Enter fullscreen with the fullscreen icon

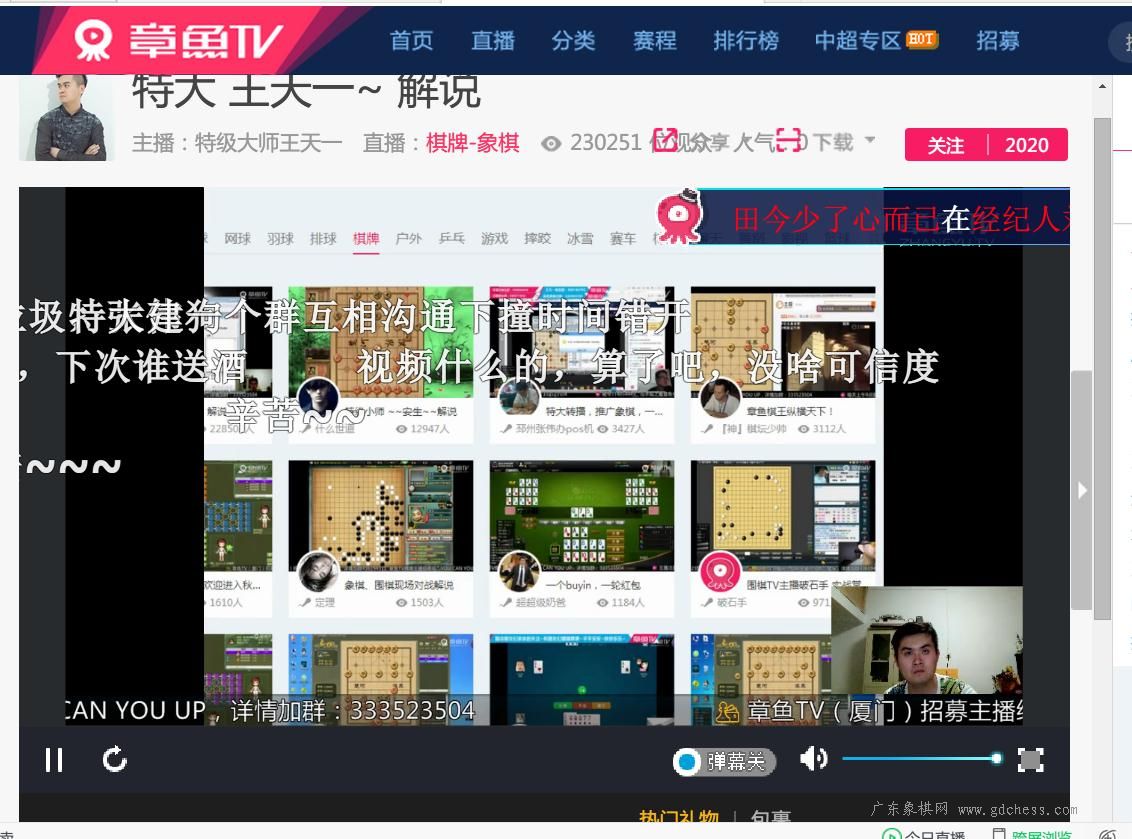pos(1030,760)
